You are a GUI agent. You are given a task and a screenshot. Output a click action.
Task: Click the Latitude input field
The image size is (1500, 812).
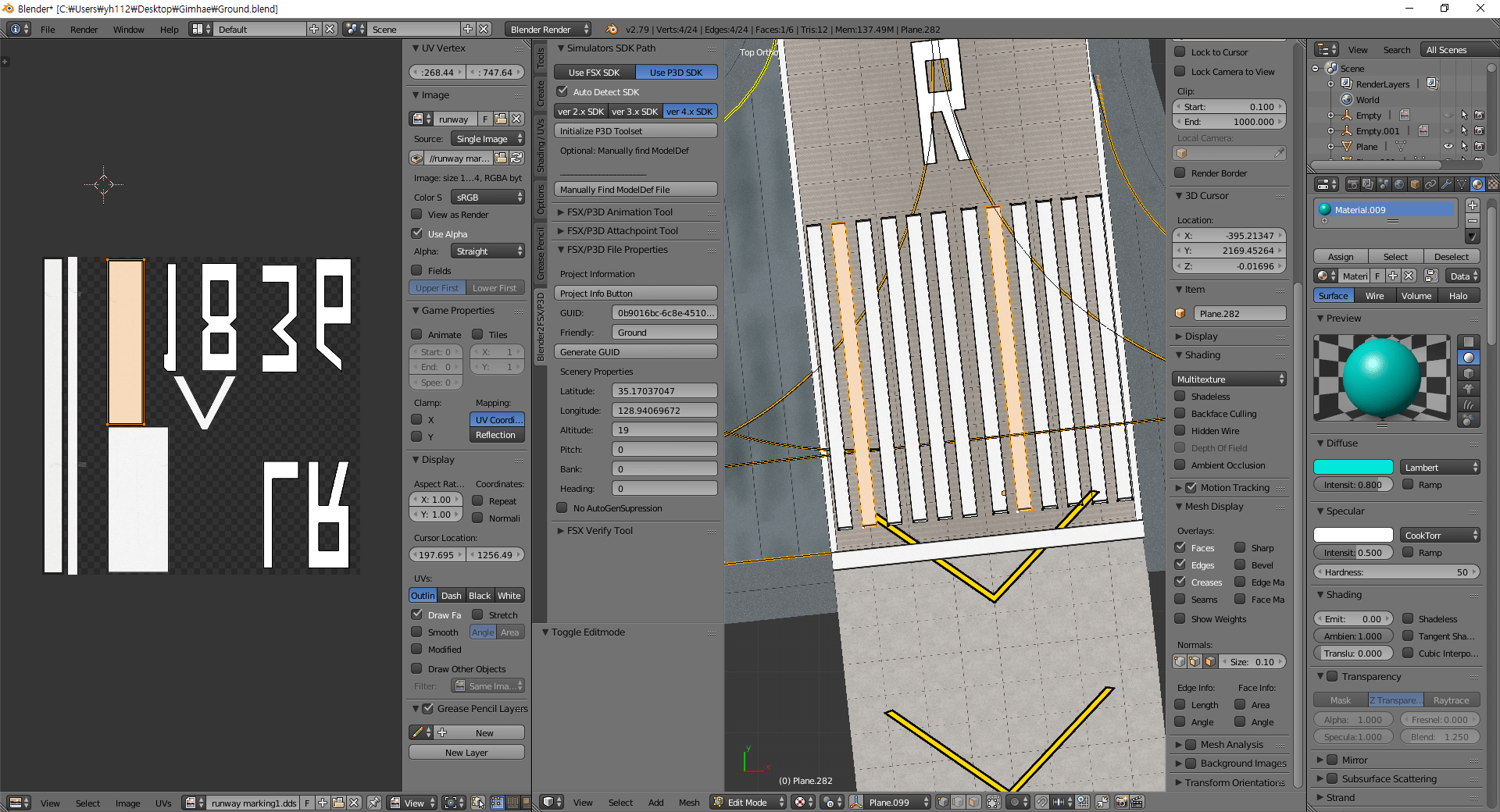click(664, 390)
